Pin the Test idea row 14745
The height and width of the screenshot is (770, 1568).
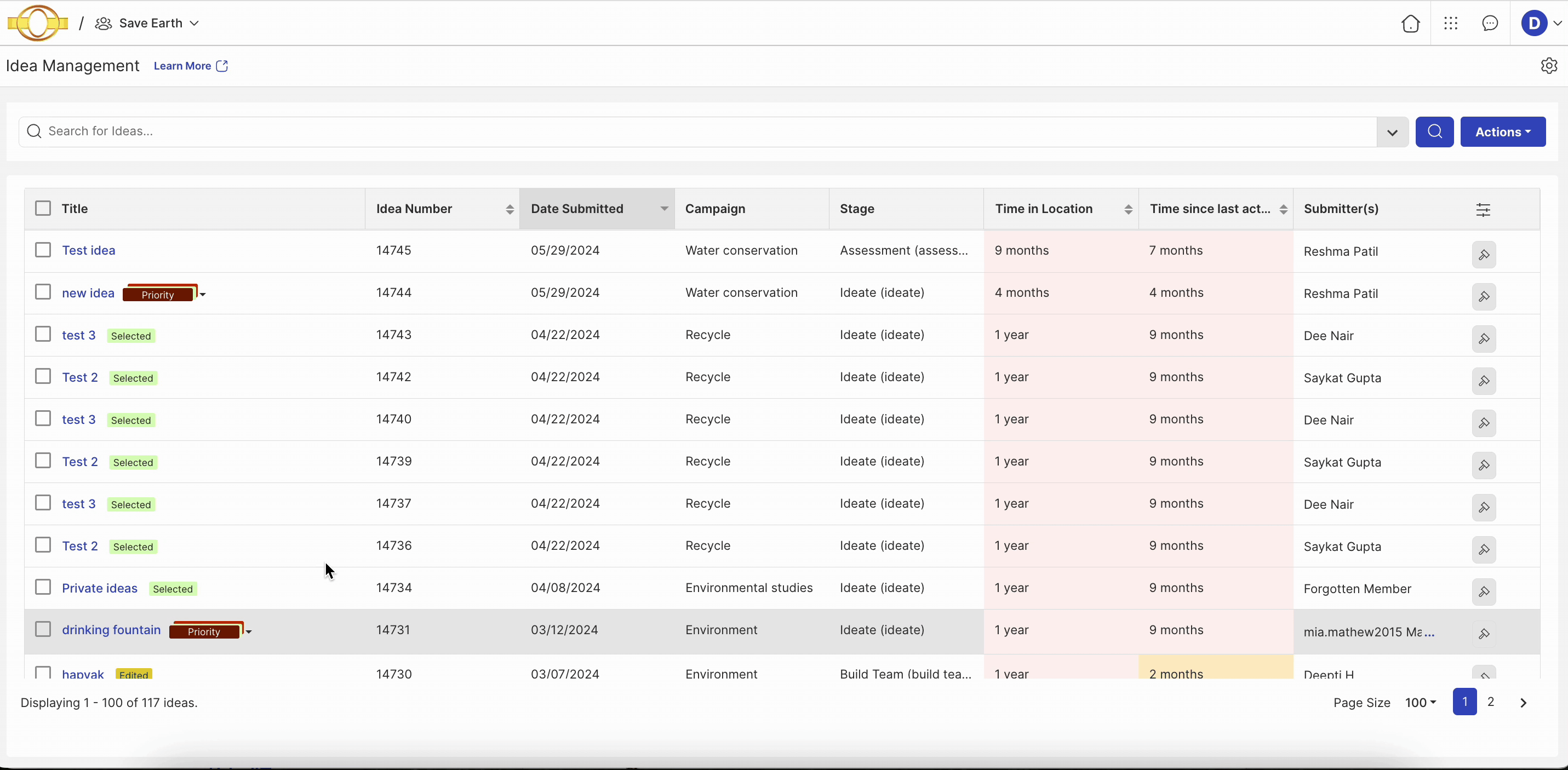point(1484,255)
